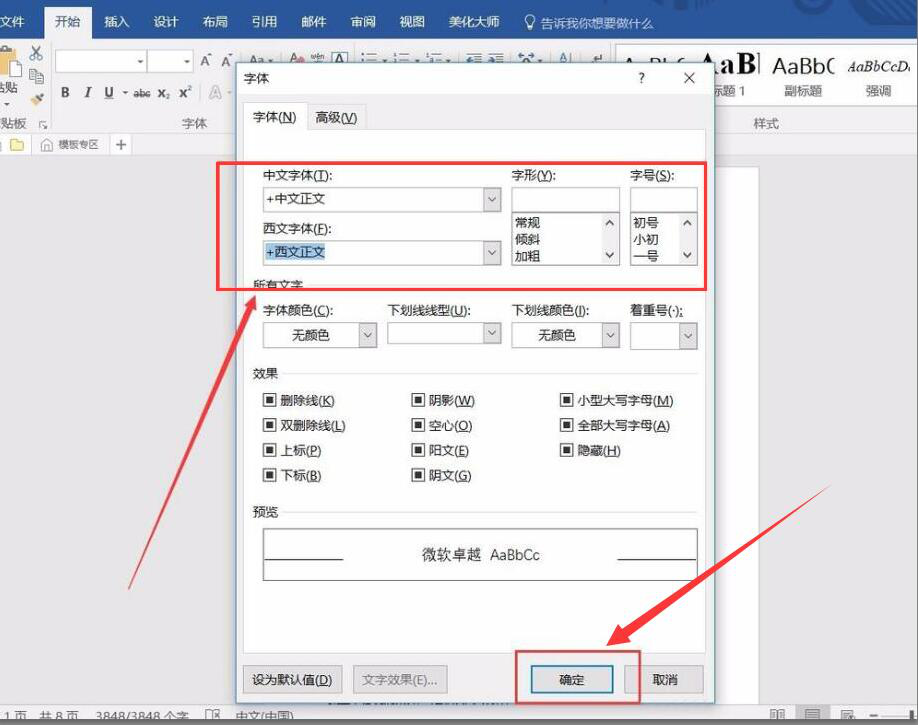This screenshot has width=918, height=725.
Task: Toggle the 下标(B) checkbox
Action: pos(269,475)
